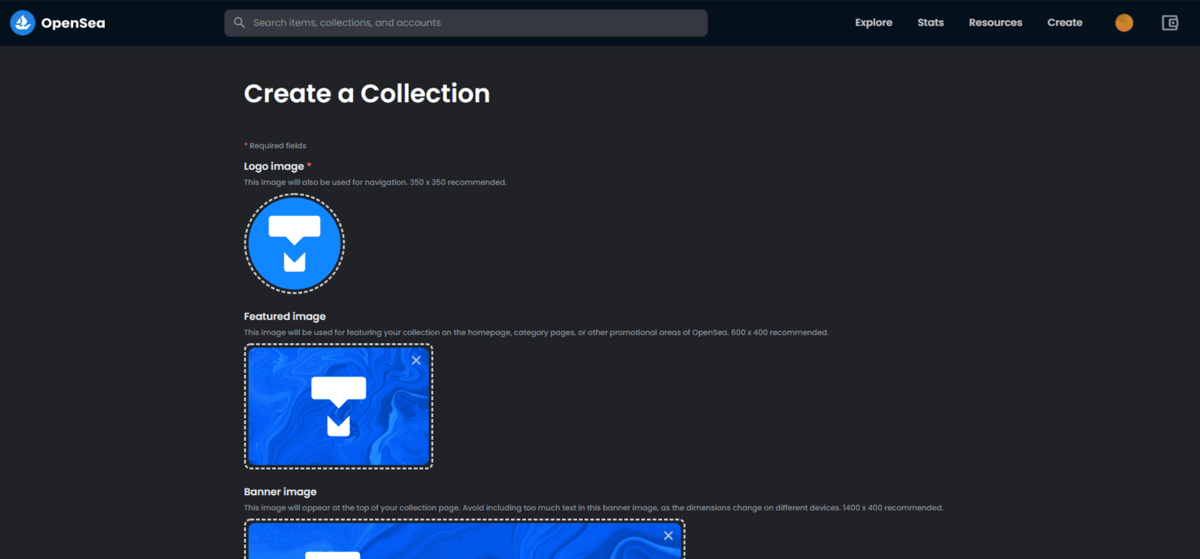Click the 600 x 400 recommended description

pyautogui.click(x=536, y=332)
